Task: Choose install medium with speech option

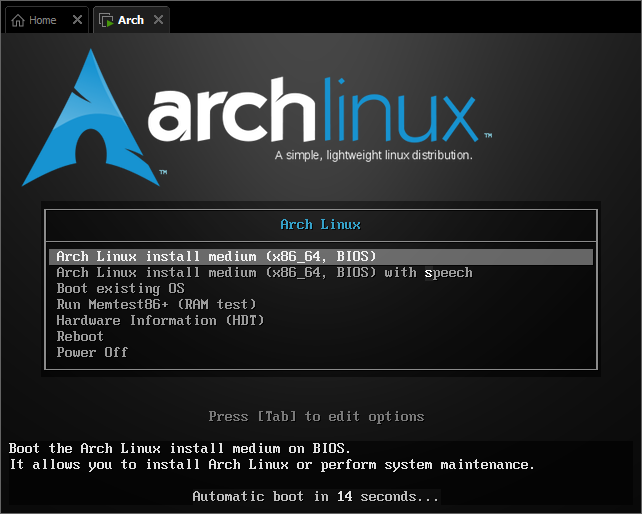Action: pyautogui.click(x=264, y=272)
